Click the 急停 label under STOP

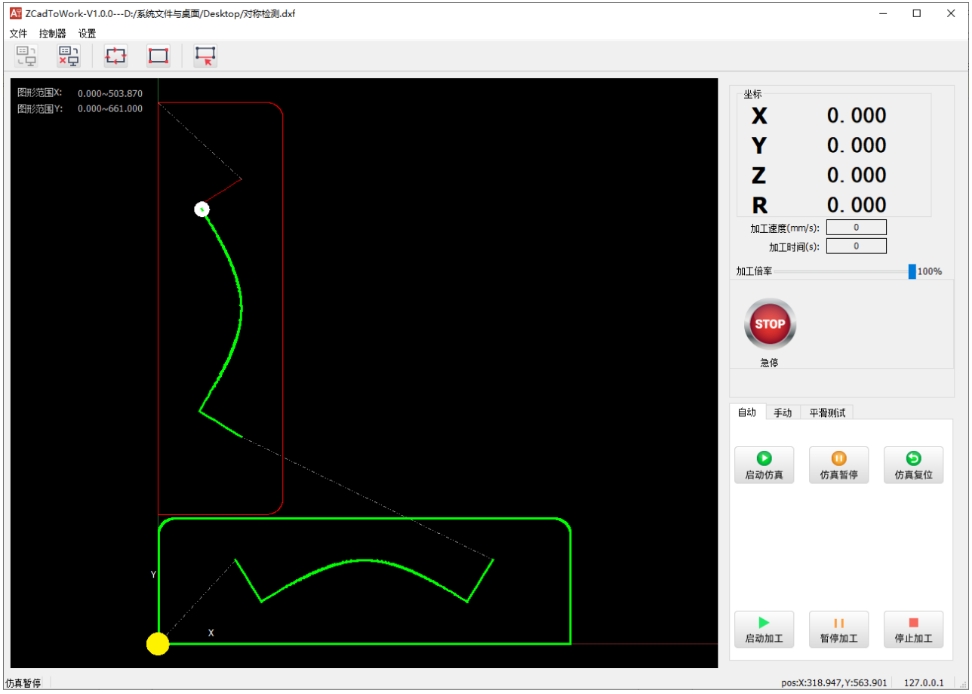click(x=769, y=362)
